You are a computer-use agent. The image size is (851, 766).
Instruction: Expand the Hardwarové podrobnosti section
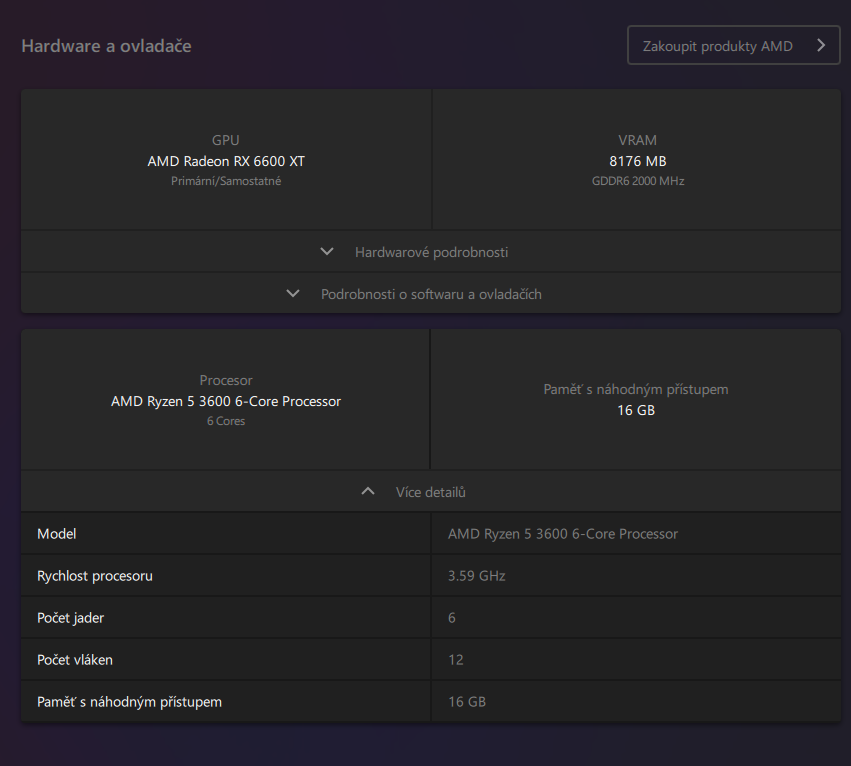pos(431,252)
